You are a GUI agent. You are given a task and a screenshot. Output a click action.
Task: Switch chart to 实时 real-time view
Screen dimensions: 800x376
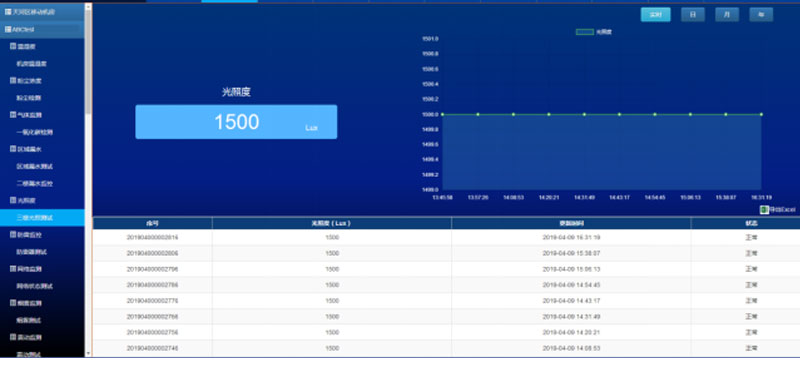(656, 15)
